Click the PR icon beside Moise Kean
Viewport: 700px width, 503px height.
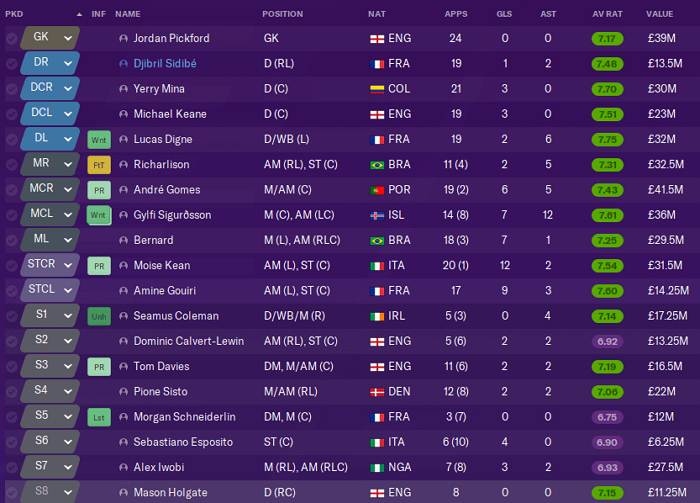[x=99, y=266]
